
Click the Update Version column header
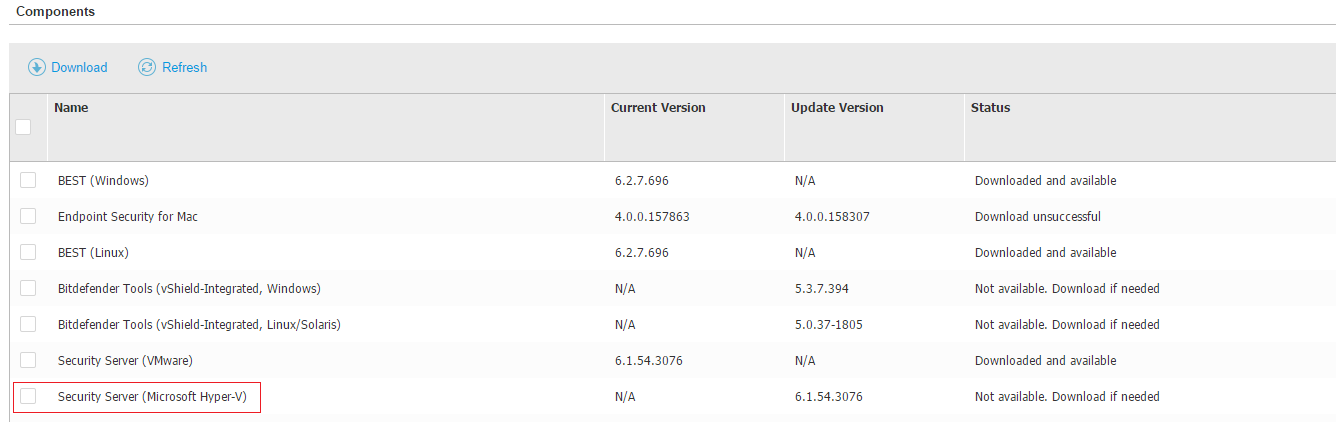[837, 108]
